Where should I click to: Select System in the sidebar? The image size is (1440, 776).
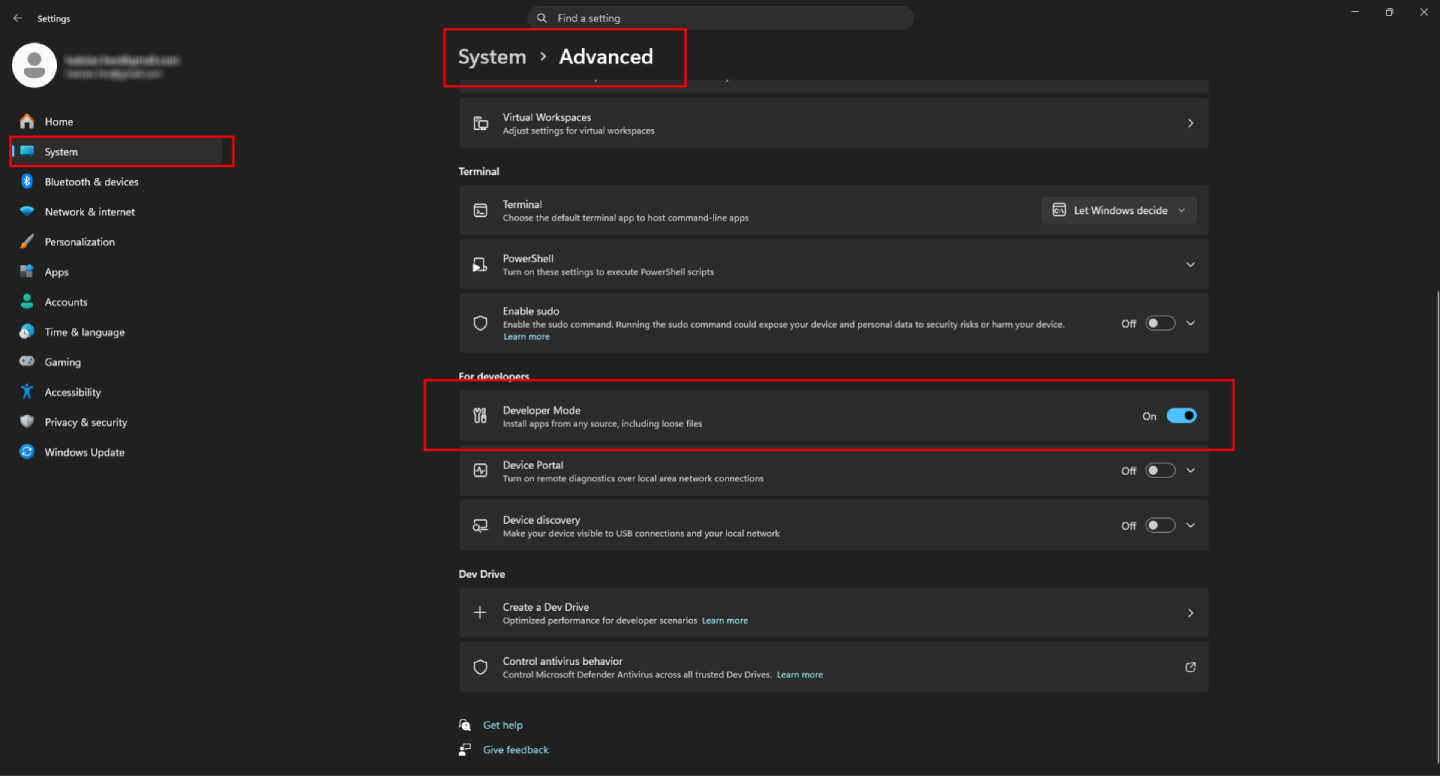pyautogui.click(x=60, y=151)
